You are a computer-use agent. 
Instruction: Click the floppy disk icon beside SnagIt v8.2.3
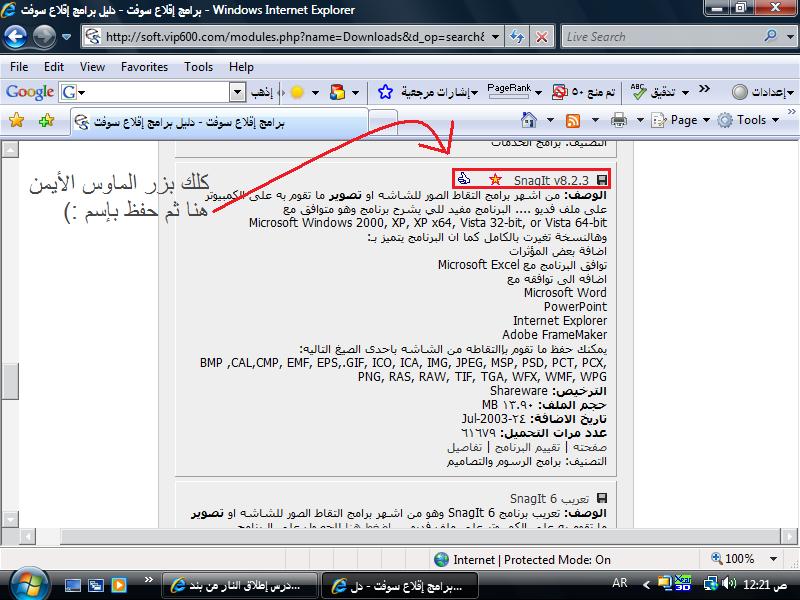click(x=602, y=180)
